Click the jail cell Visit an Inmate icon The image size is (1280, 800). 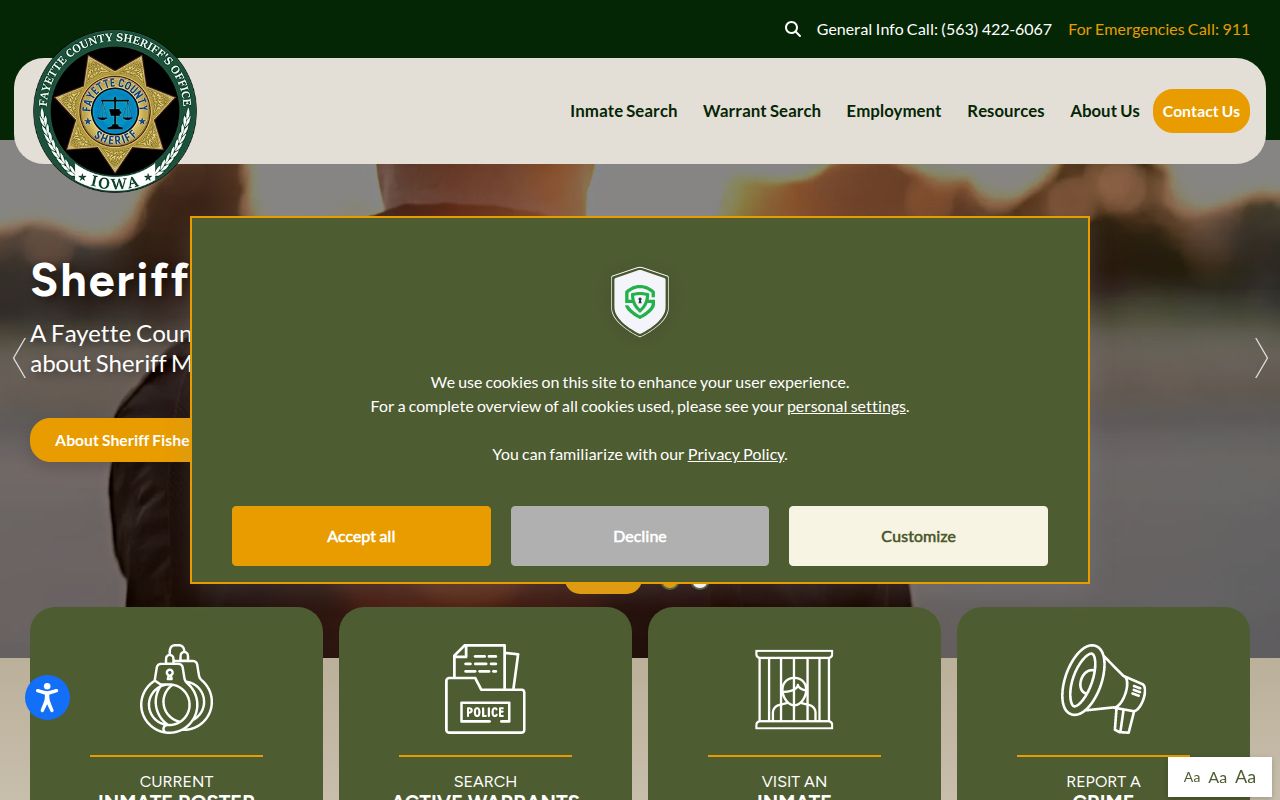[794, 689]
